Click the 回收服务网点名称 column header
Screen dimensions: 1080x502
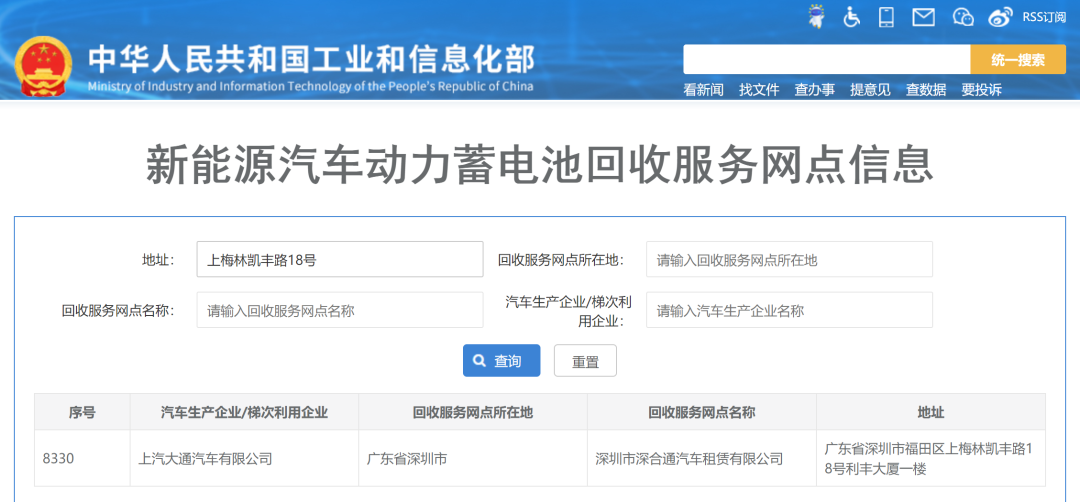coord(702,412)
